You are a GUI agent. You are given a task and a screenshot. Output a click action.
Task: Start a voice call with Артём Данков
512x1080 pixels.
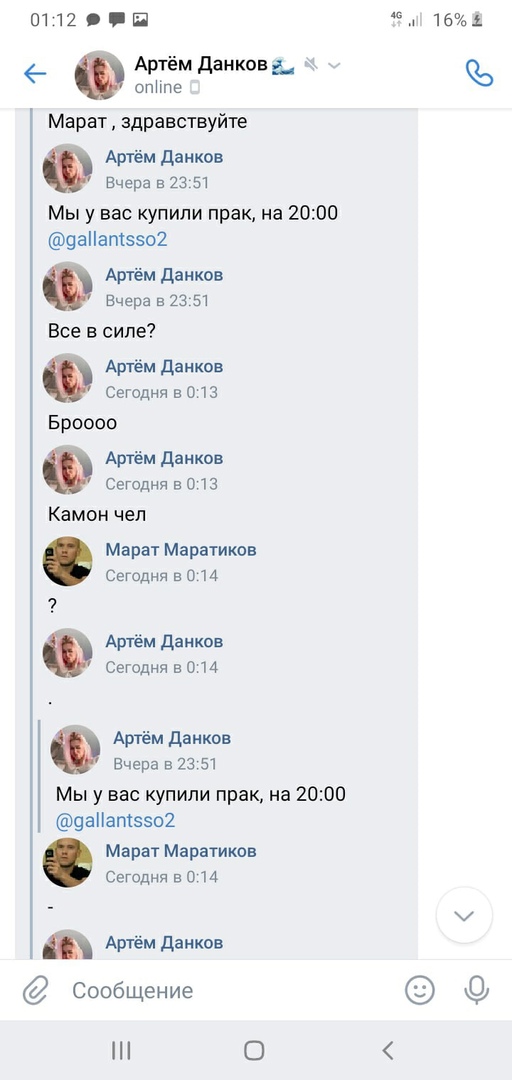479,73
